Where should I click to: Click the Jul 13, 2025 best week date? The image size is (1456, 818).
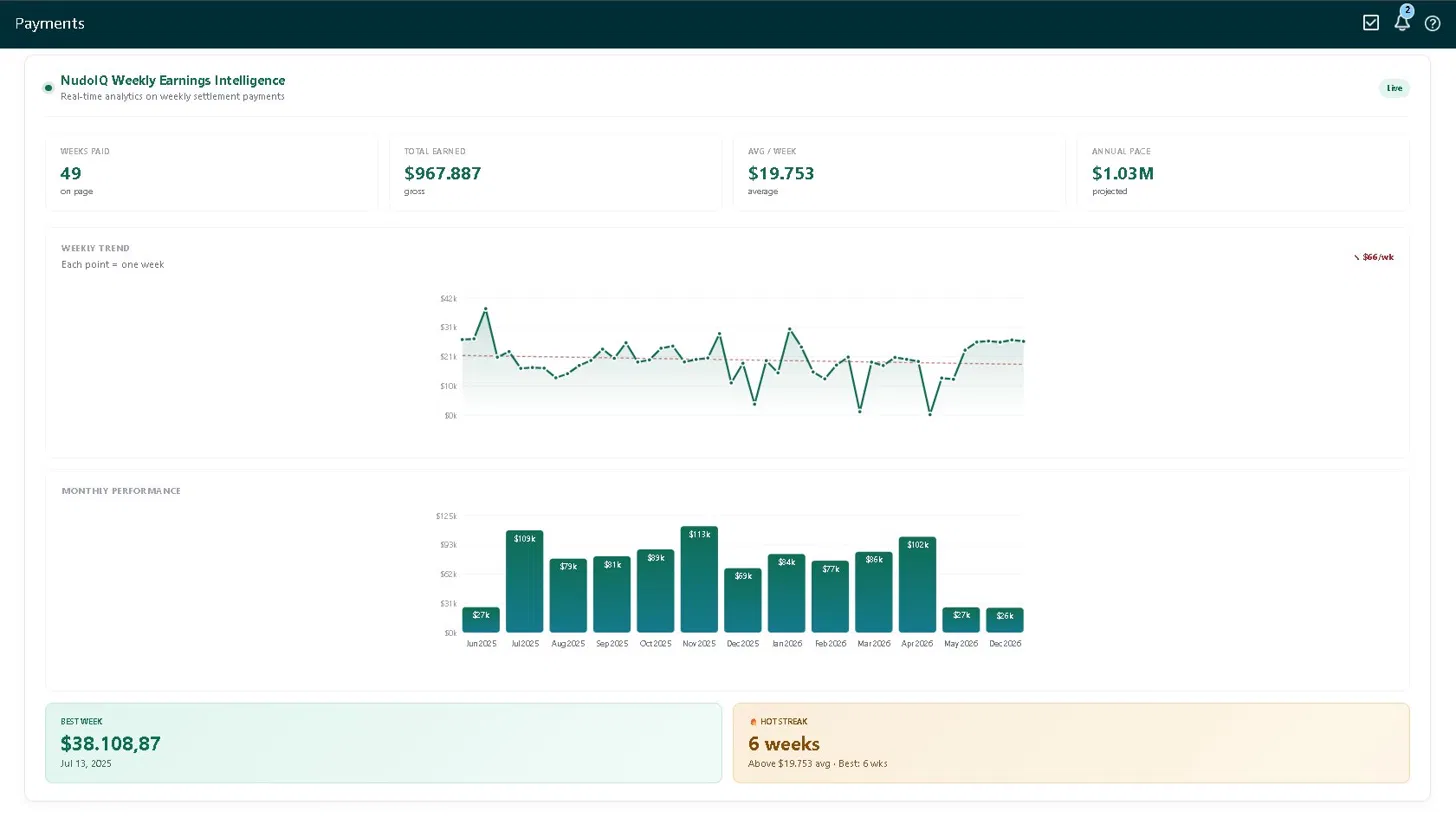point(86,764)
